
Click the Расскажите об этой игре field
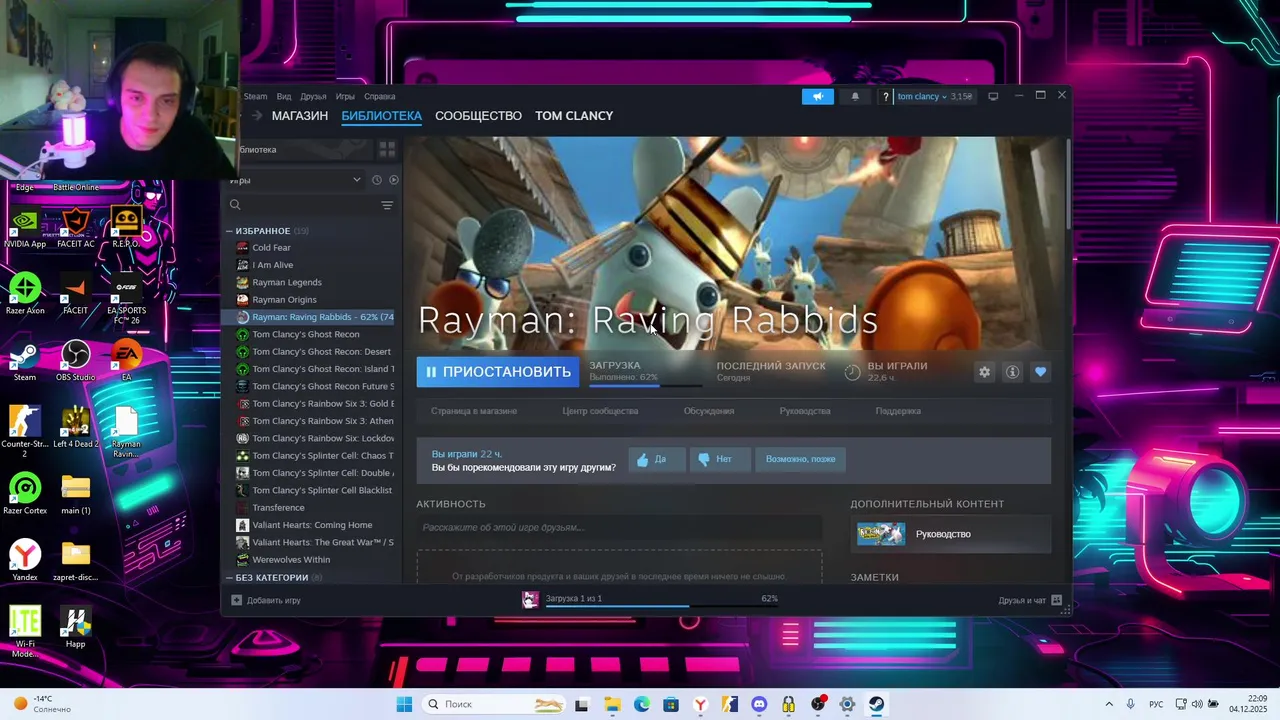coord(619,527)
